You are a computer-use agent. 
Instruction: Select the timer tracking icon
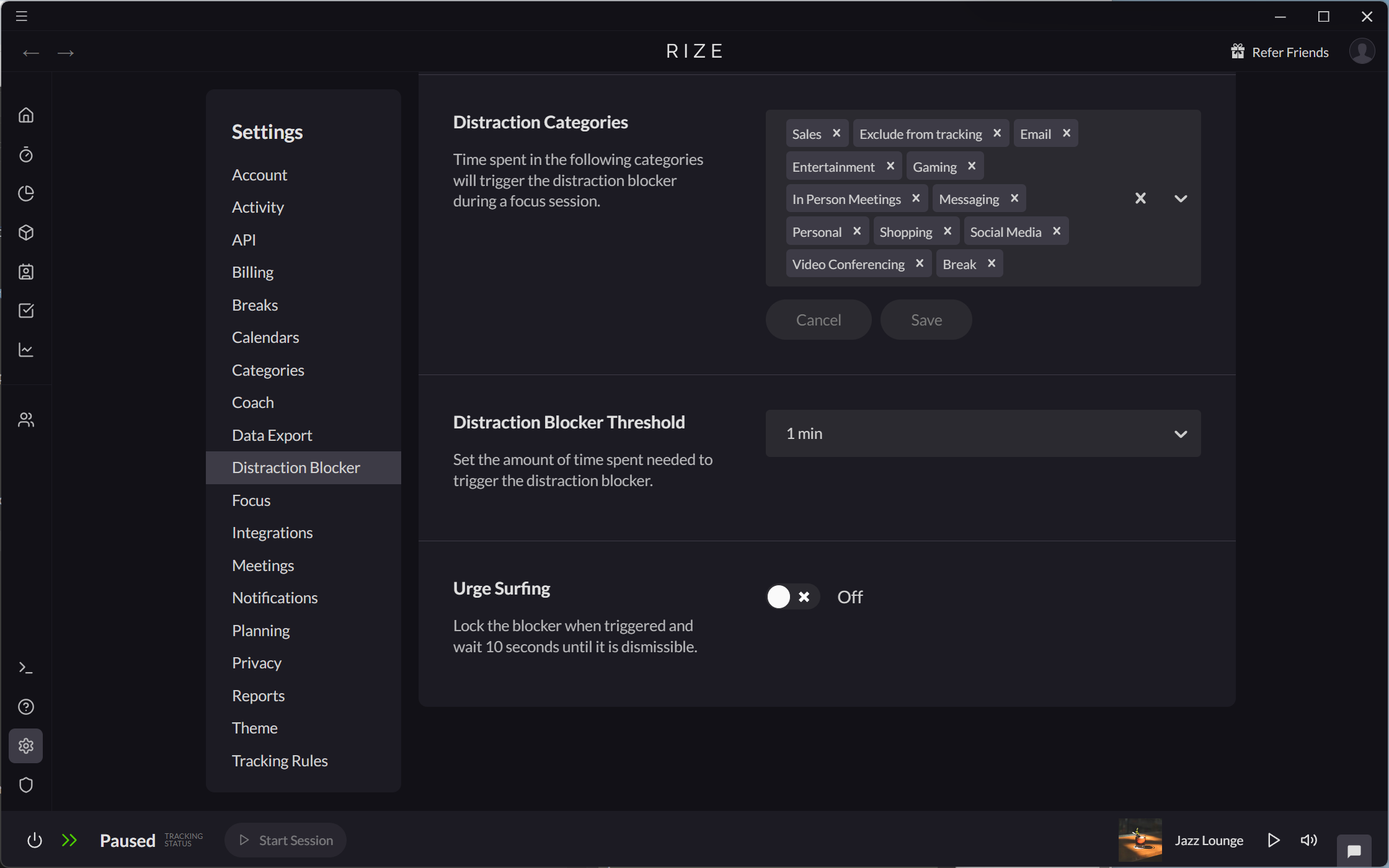[26, 154]
